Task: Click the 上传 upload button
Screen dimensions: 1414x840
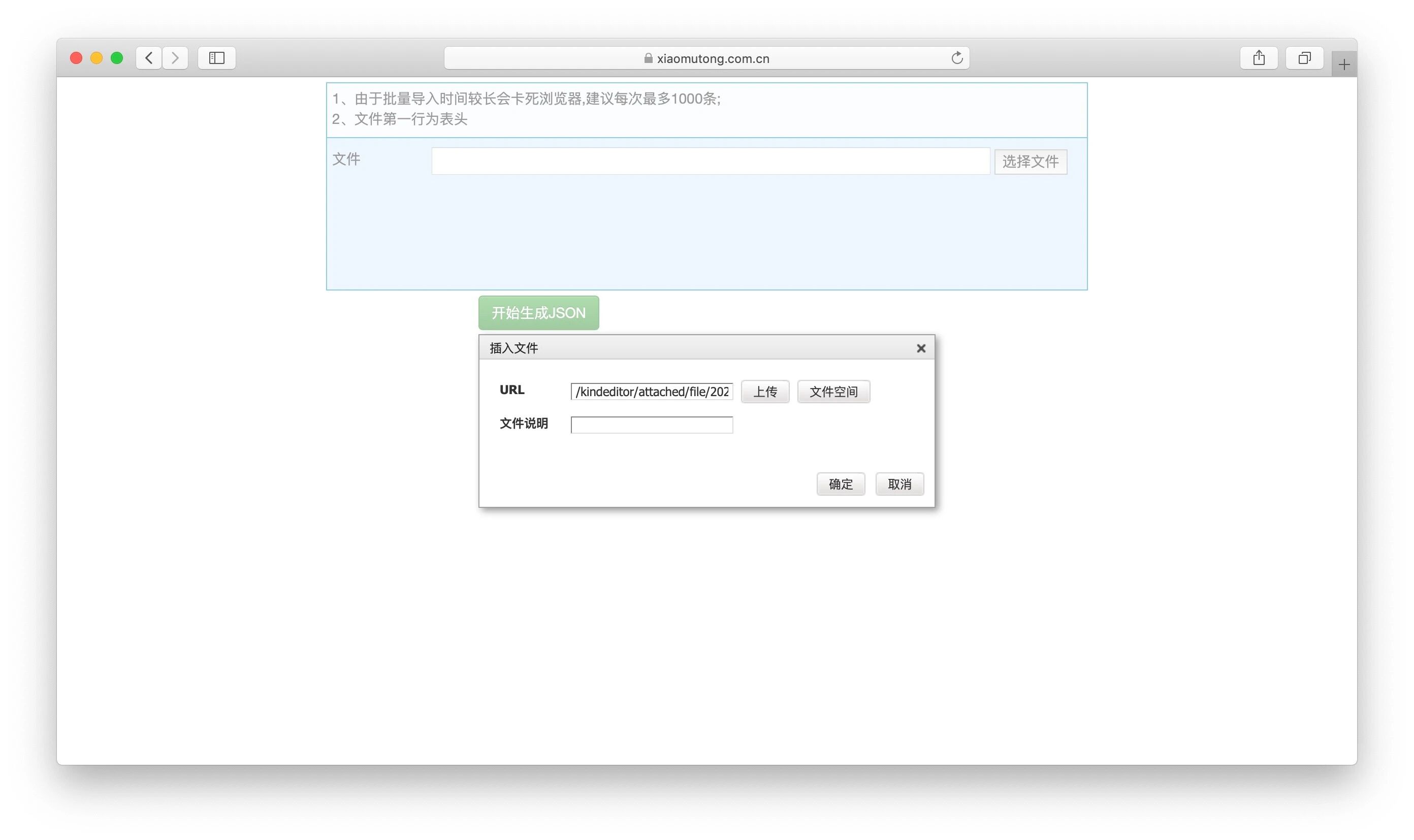Action: click(765, 392)
